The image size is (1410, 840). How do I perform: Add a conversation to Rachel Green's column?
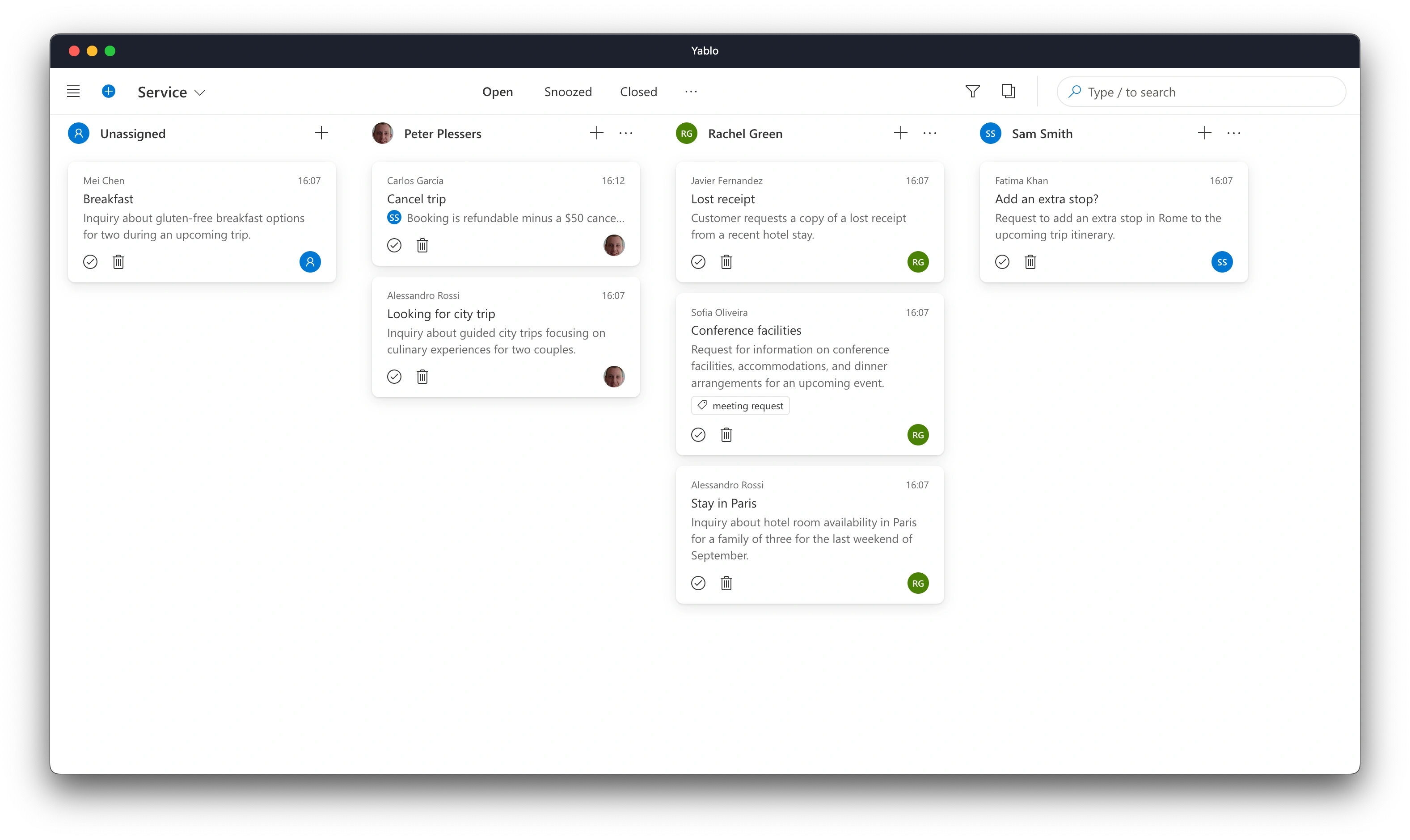[x=900, y=133]
